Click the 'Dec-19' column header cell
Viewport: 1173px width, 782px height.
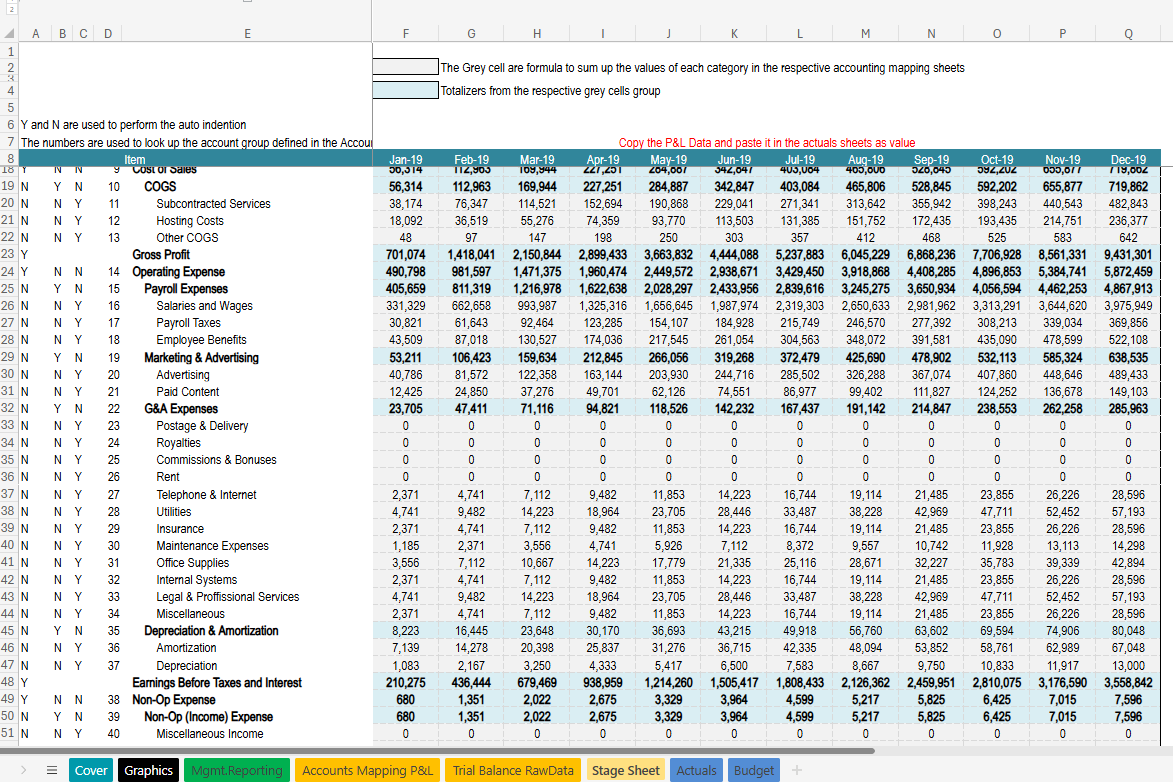[x=1128, y=159]
